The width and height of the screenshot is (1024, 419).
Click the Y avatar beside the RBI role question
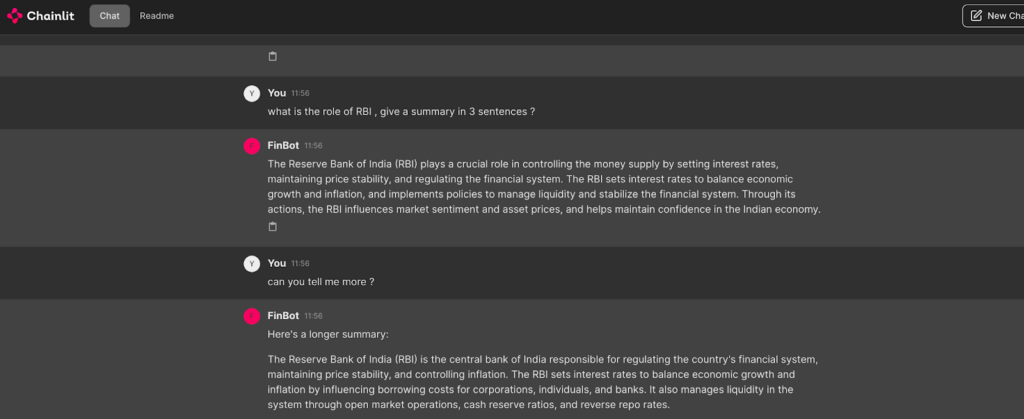tap(251, 93)
